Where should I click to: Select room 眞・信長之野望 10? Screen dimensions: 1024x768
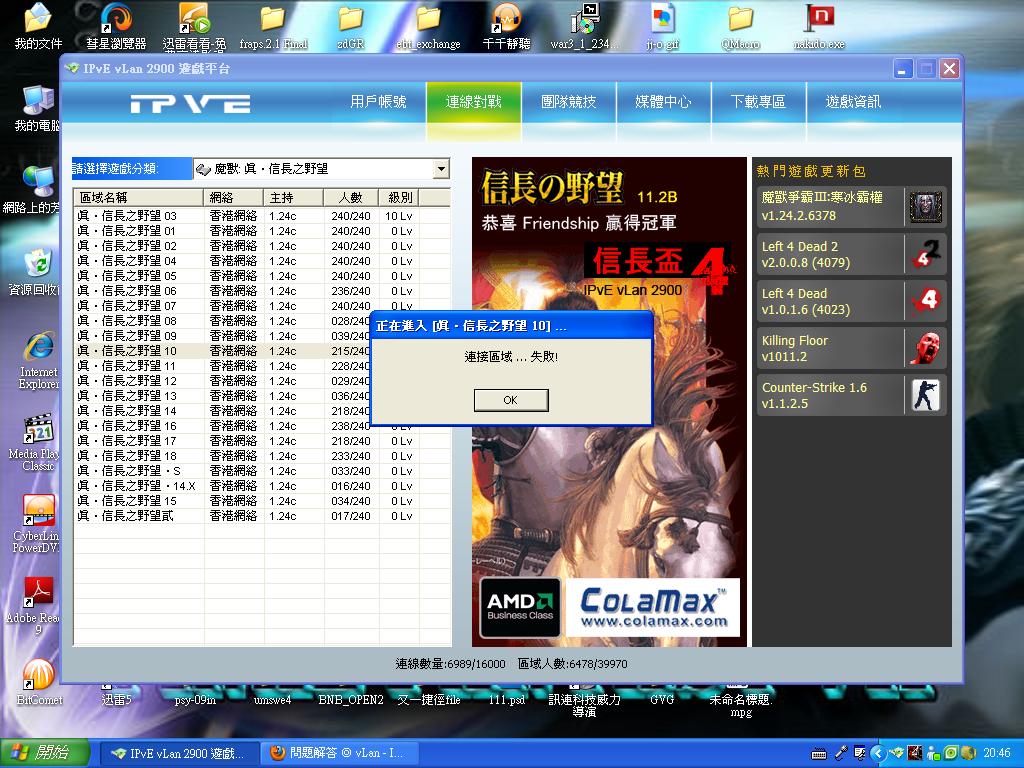tap(223, 351)
